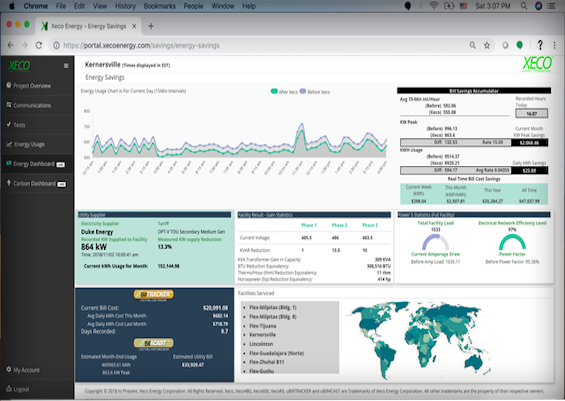The height and width of the screenshot is (401, 565).
Task: Click the All Time savings value
Action: (529, 201)
